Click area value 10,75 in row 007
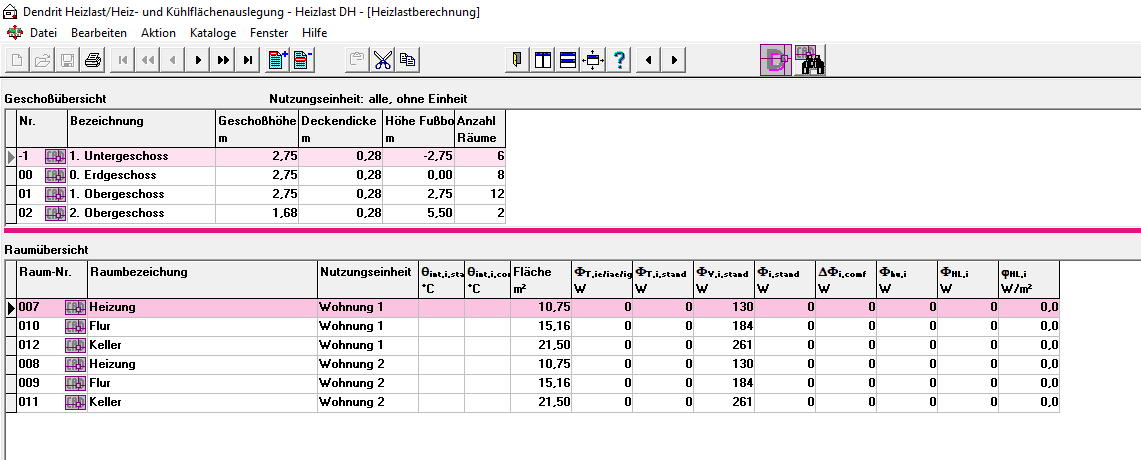 541,307
